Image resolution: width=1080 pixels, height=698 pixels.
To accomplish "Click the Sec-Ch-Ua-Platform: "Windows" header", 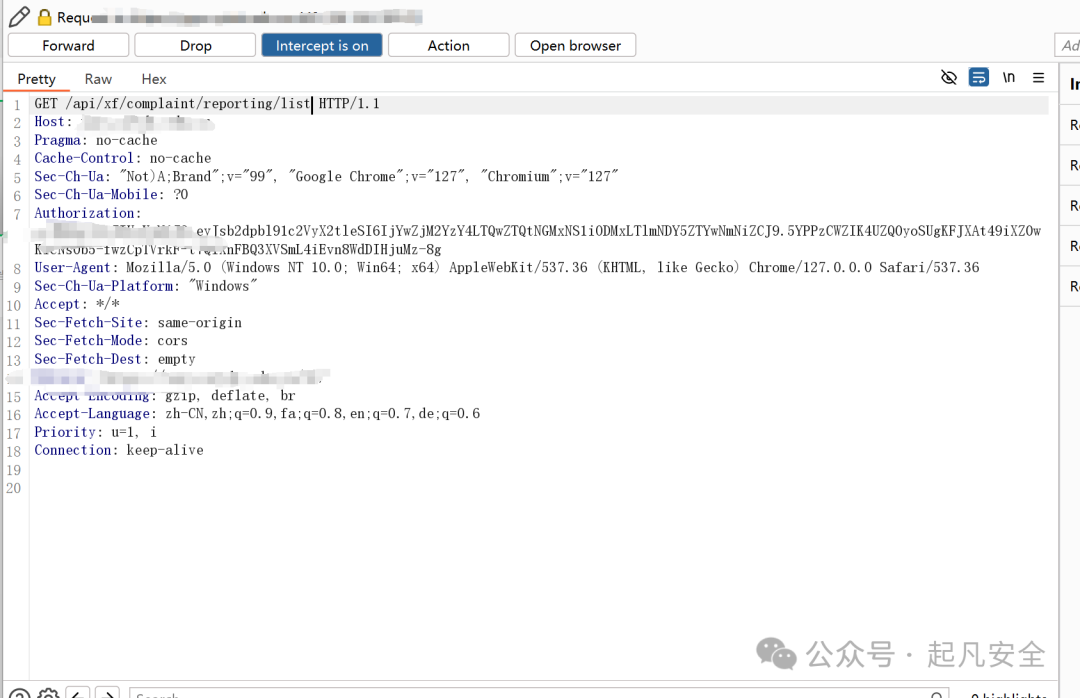I will click(x=146, y=286).
